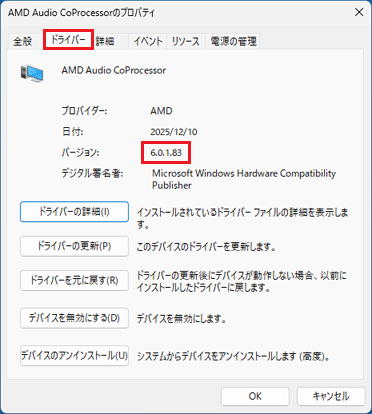Click the プロバイダー: label
372x414 pixels.
click(84, 111)
